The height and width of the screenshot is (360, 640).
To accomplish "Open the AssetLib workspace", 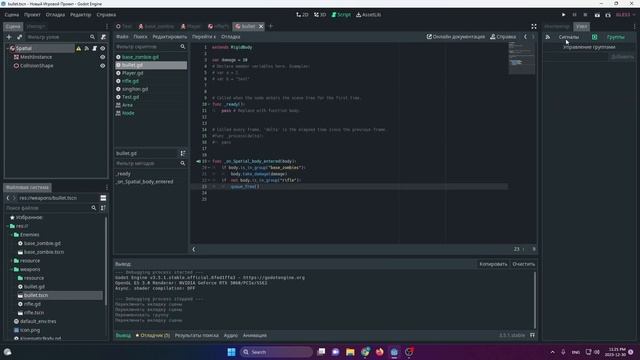I will (x=368, y=15).
